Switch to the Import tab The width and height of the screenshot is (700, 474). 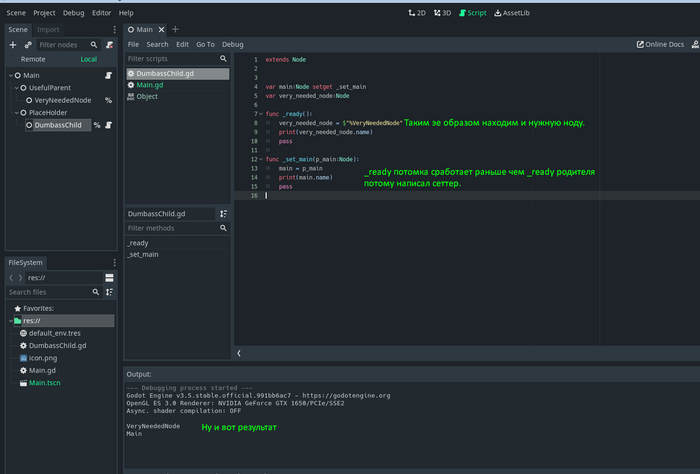pos(48,30)
